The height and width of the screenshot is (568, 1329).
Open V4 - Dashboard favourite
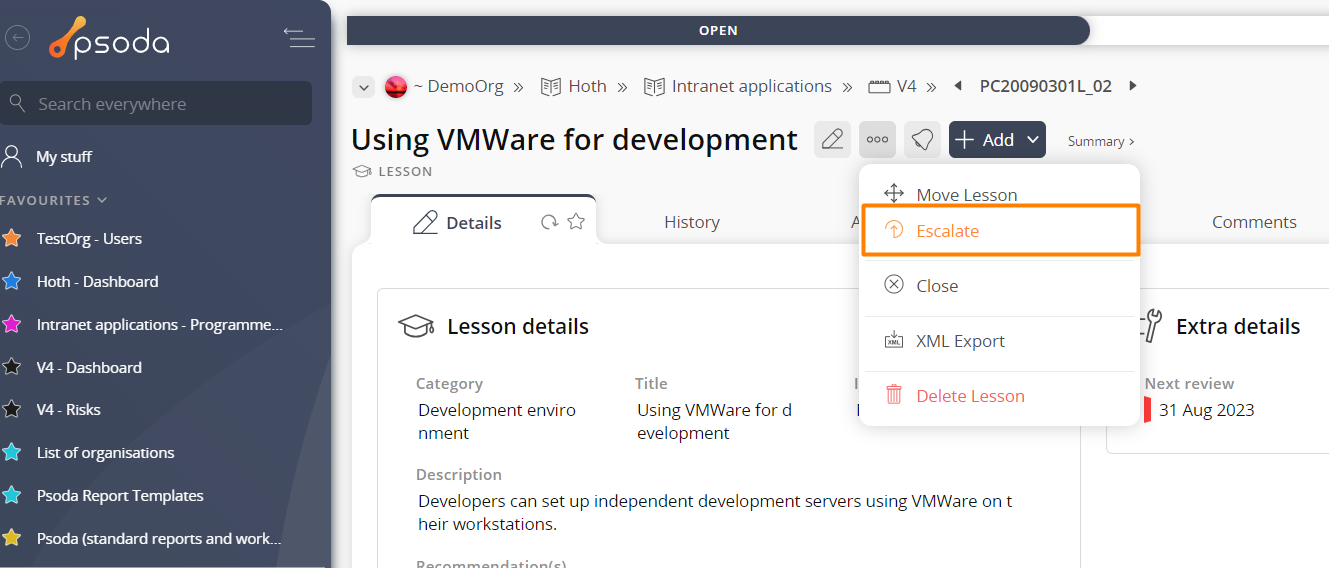89,368
